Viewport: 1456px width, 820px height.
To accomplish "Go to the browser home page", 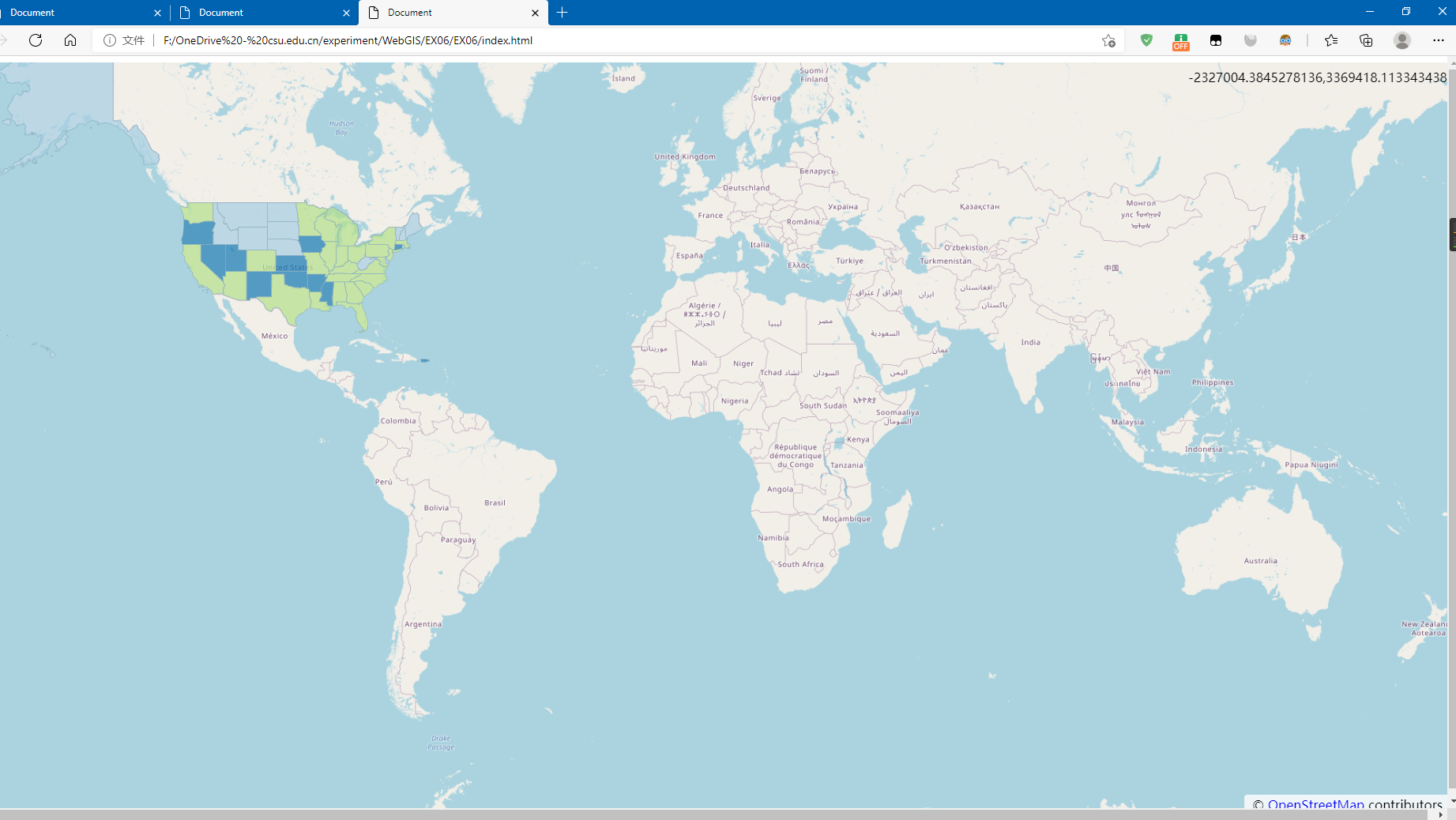I will click(70, 40).
